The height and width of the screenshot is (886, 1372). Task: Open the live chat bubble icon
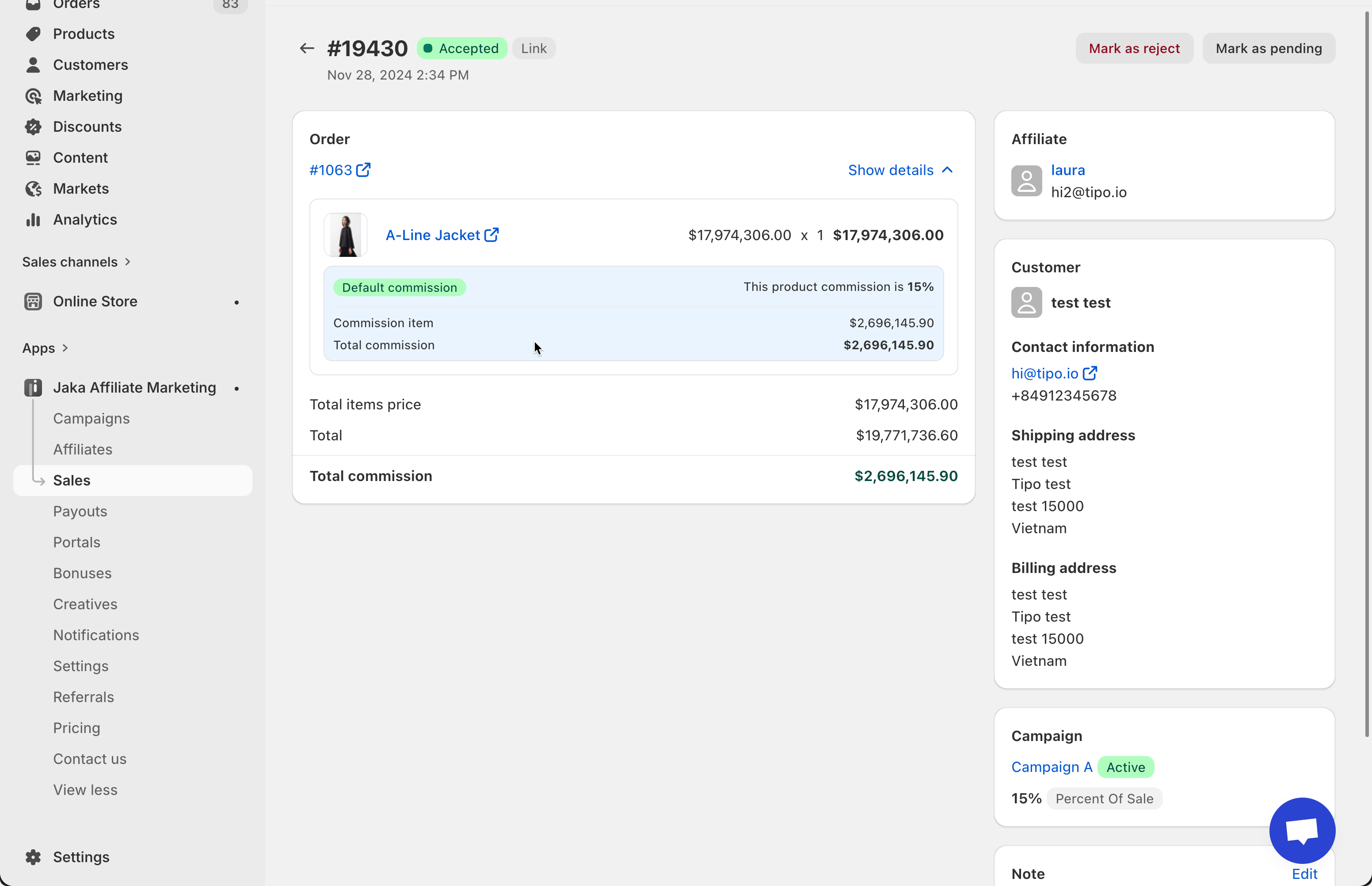[x=1302, y=830]
